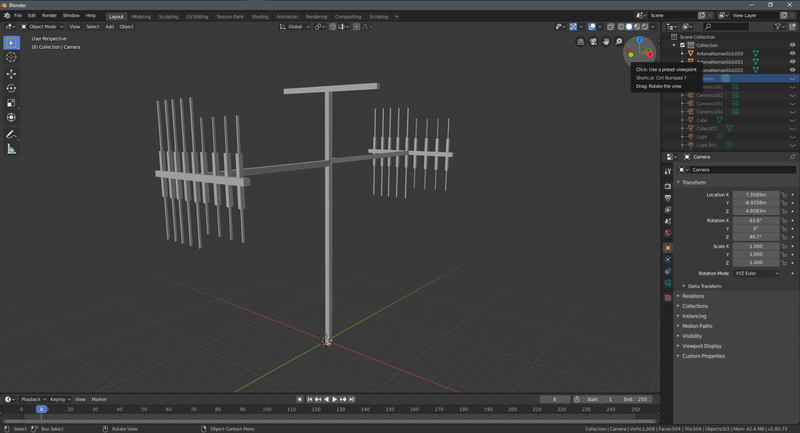The image size is (800, 433).
Task: Select the Rotate tool
Action: [11, 88]
